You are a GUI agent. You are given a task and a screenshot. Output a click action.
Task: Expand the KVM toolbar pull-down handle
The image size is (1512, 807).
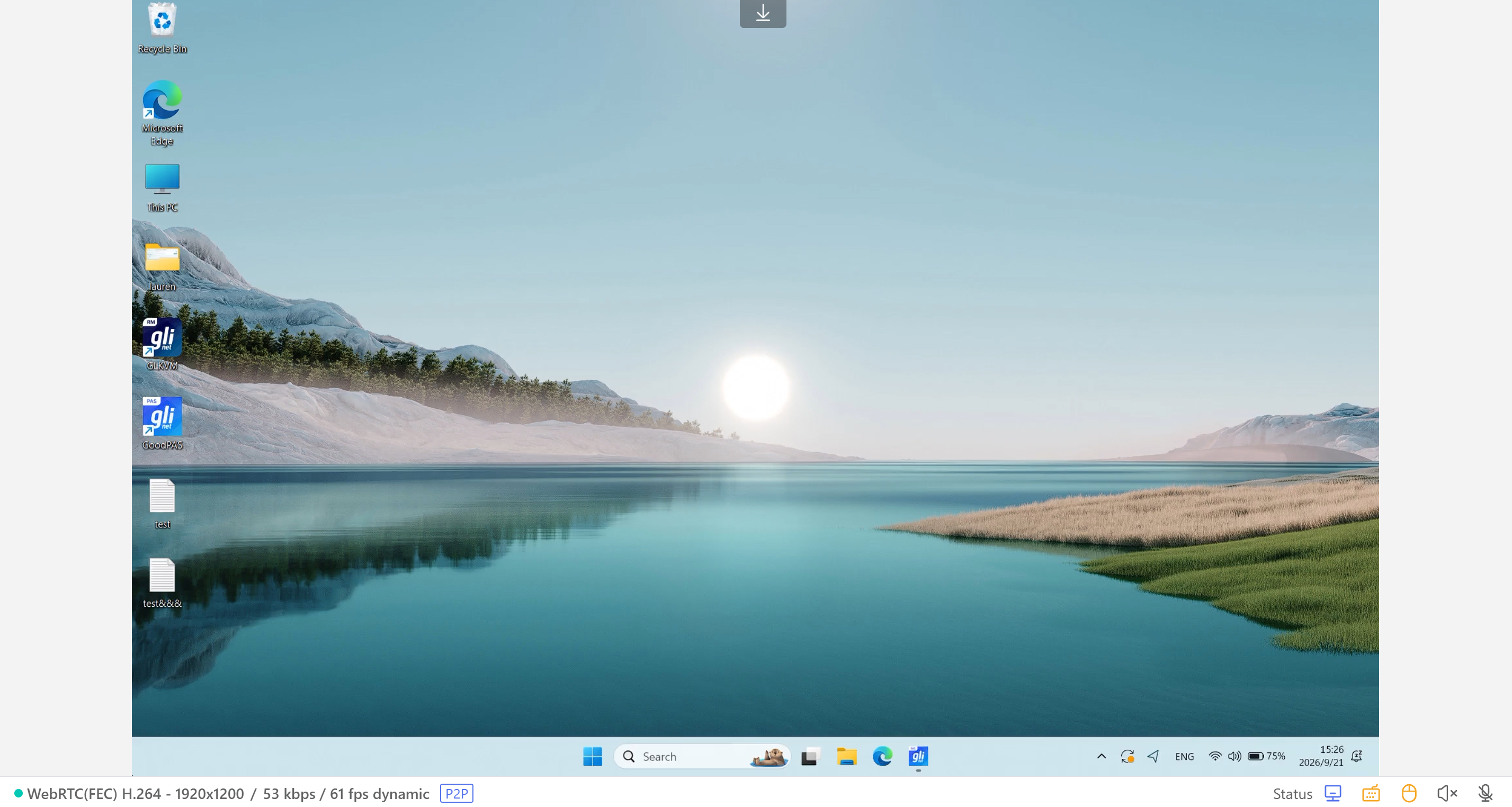tap(763, 13)
